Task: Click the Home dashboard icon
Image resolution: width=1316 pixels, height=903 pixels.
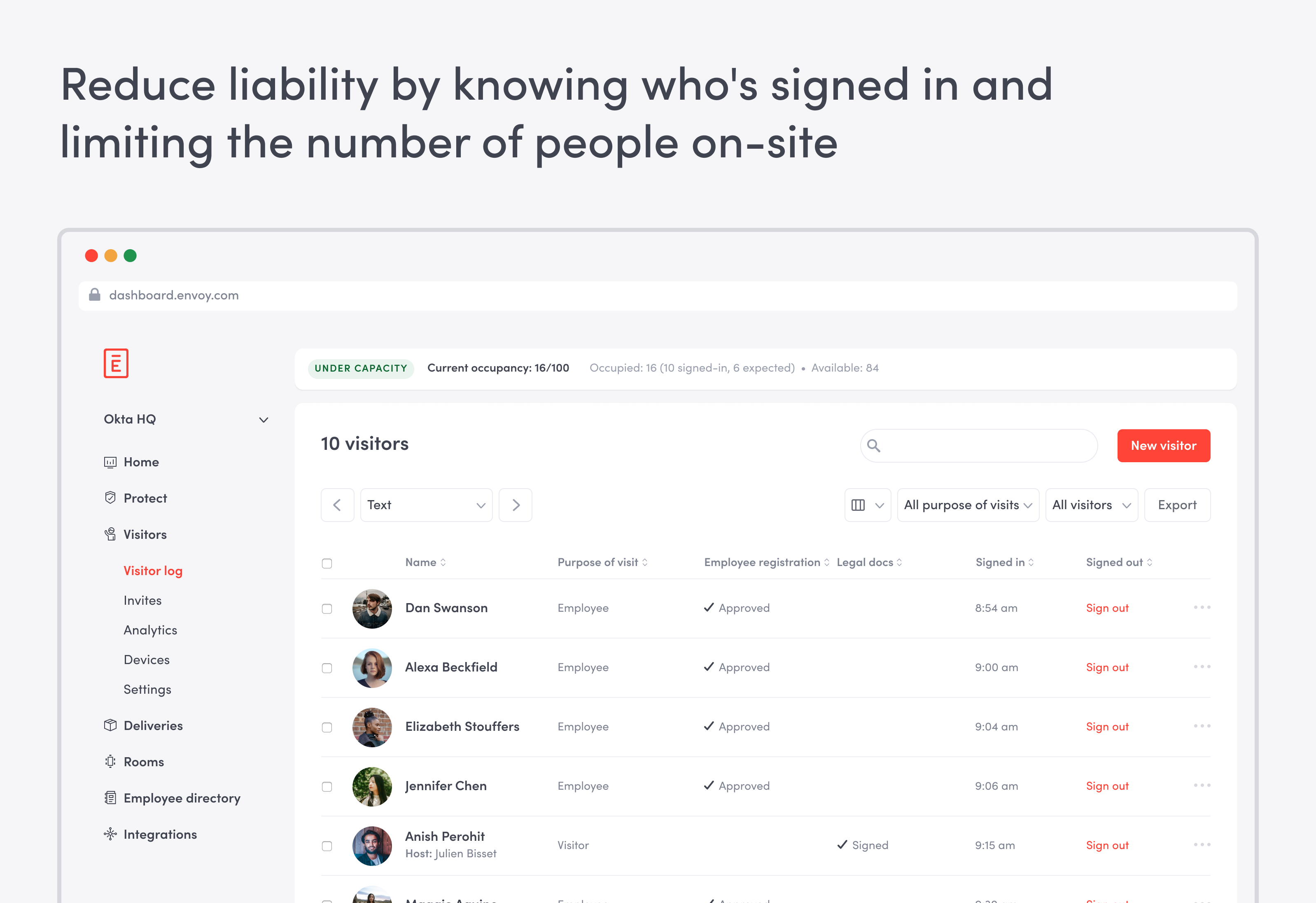Action: click(110, 462)
